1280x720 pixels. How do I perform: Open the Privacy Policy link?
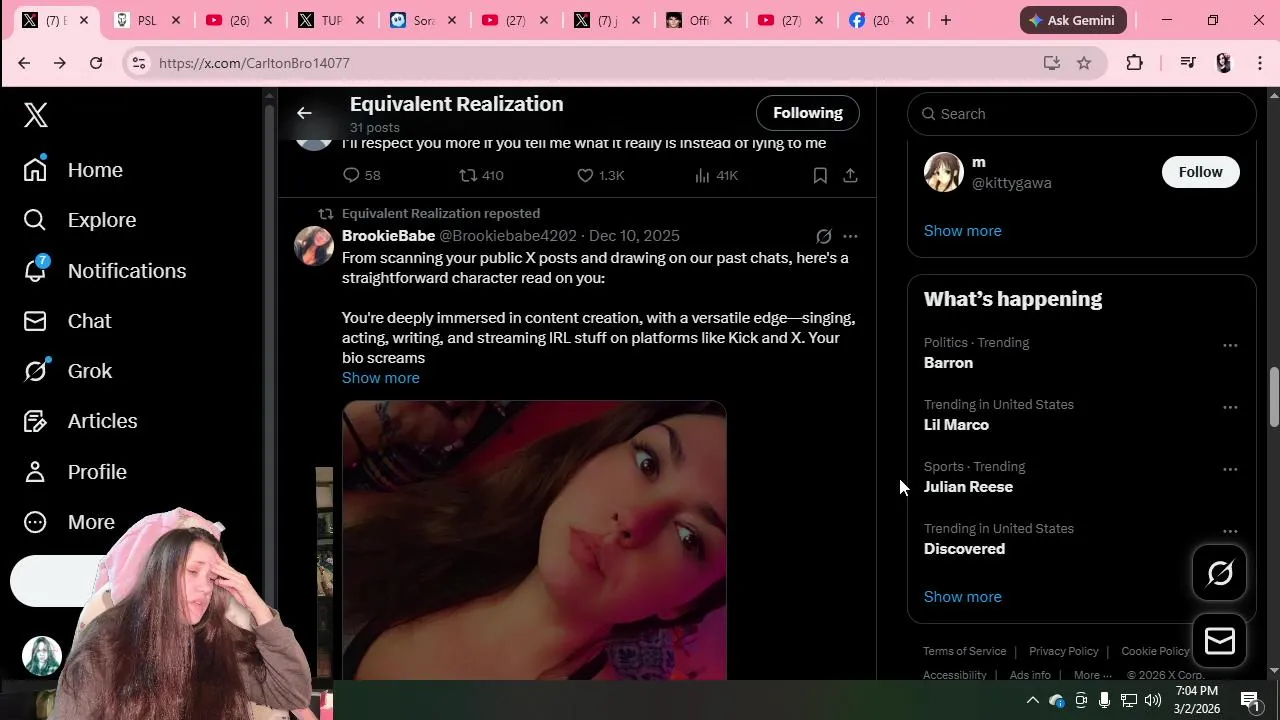[x=1063, y=651]
